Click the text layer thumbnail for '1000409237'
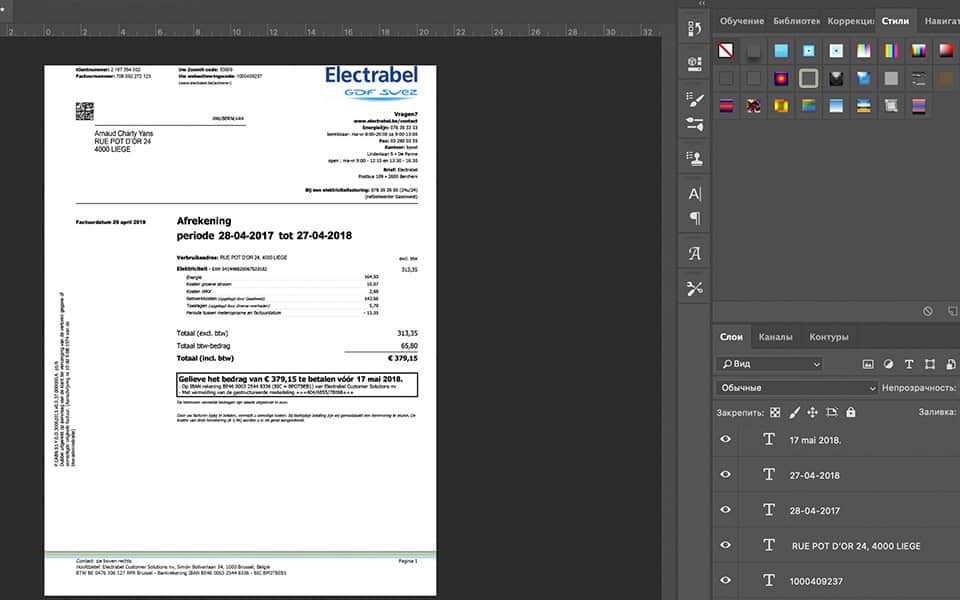Screen dimensions: 960x600 click(769, 580)
